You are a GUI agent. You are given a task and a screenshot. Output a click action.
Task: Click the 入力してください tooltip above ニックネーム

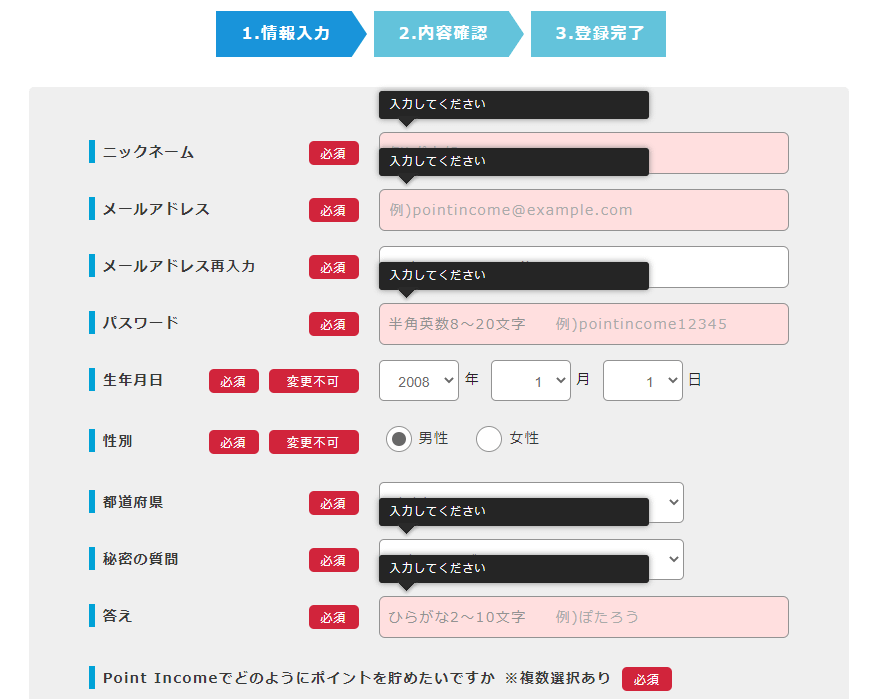(x=513, y=104)
